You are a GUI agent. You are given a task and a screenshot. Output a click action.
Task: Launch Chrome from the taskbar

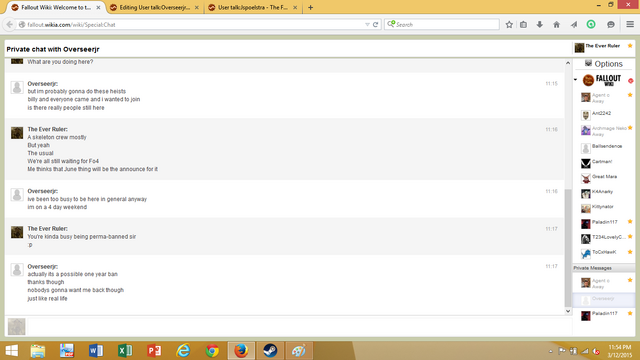pos(212,351)
